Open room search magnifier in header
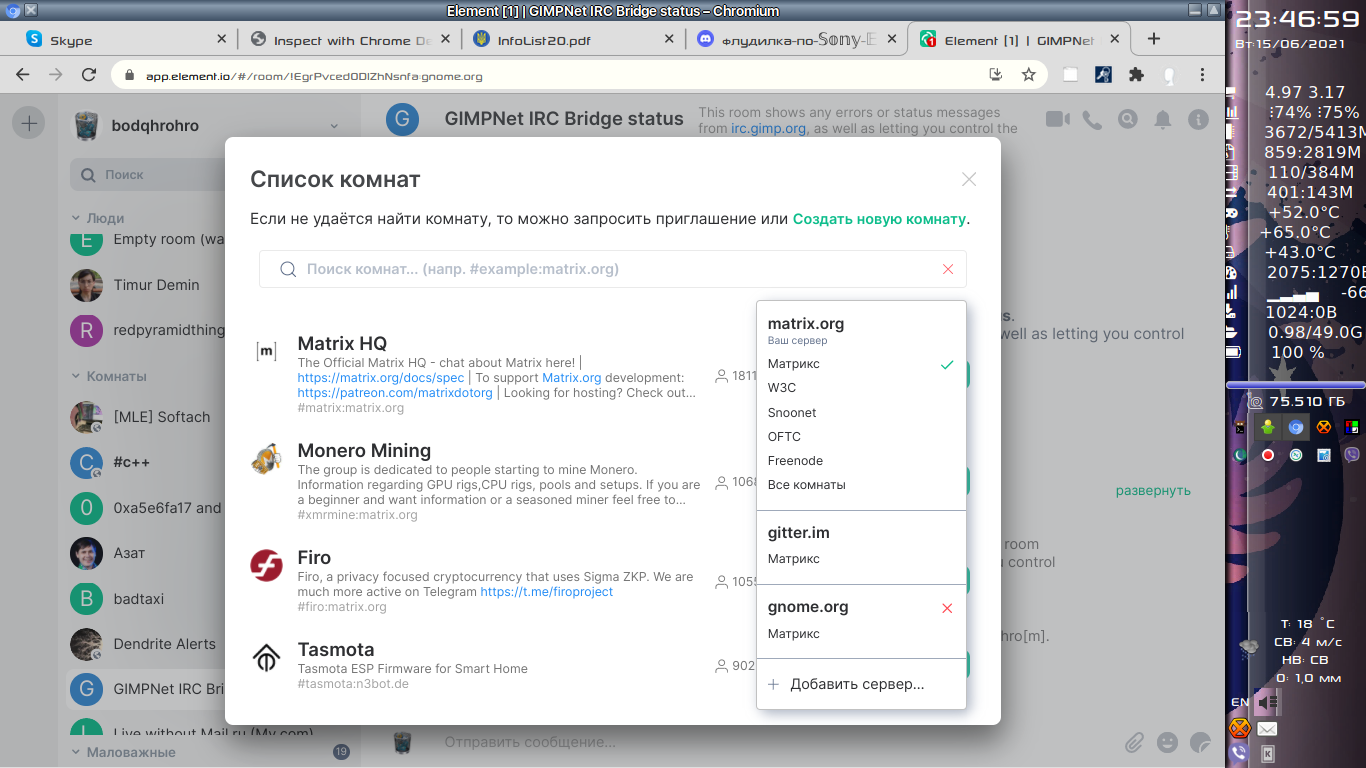 (x=1128, y=120)
